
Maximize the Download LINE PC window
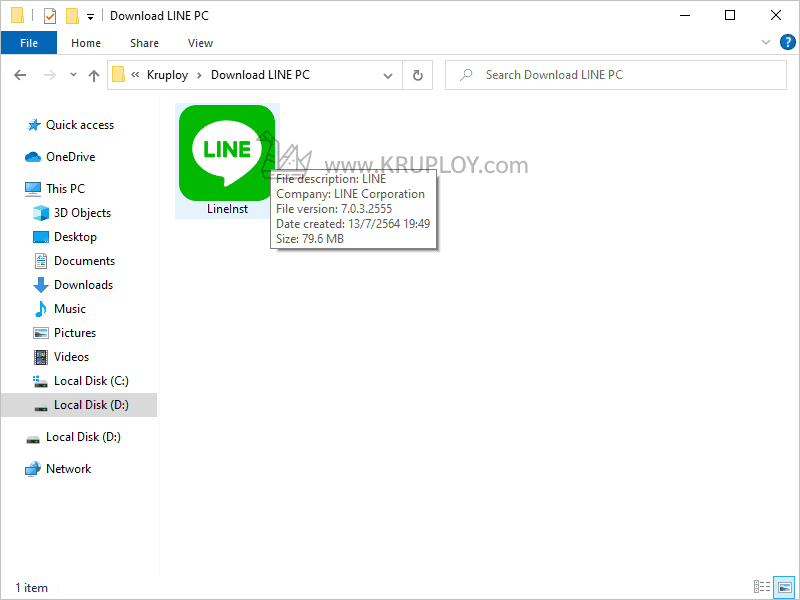click(730, 16)
